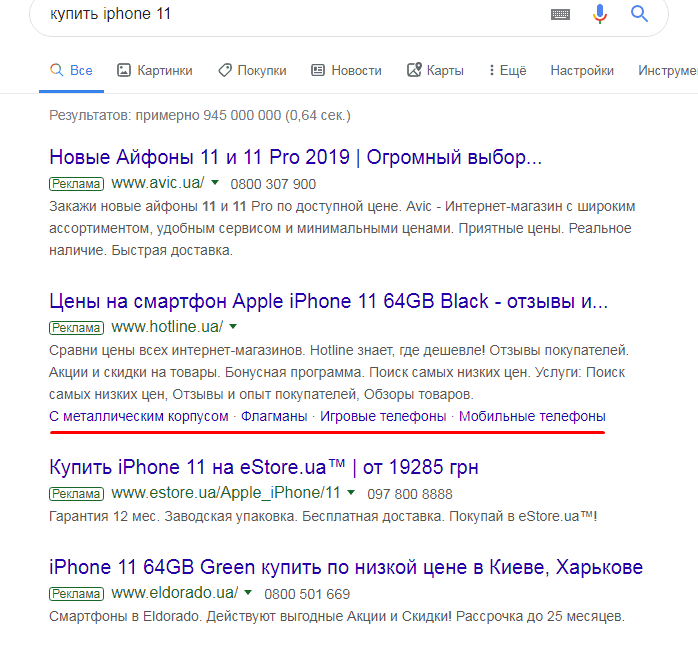Click phone number 0800 501 669
The height and width of the screenshot is (652, 698).
point(307,594)
